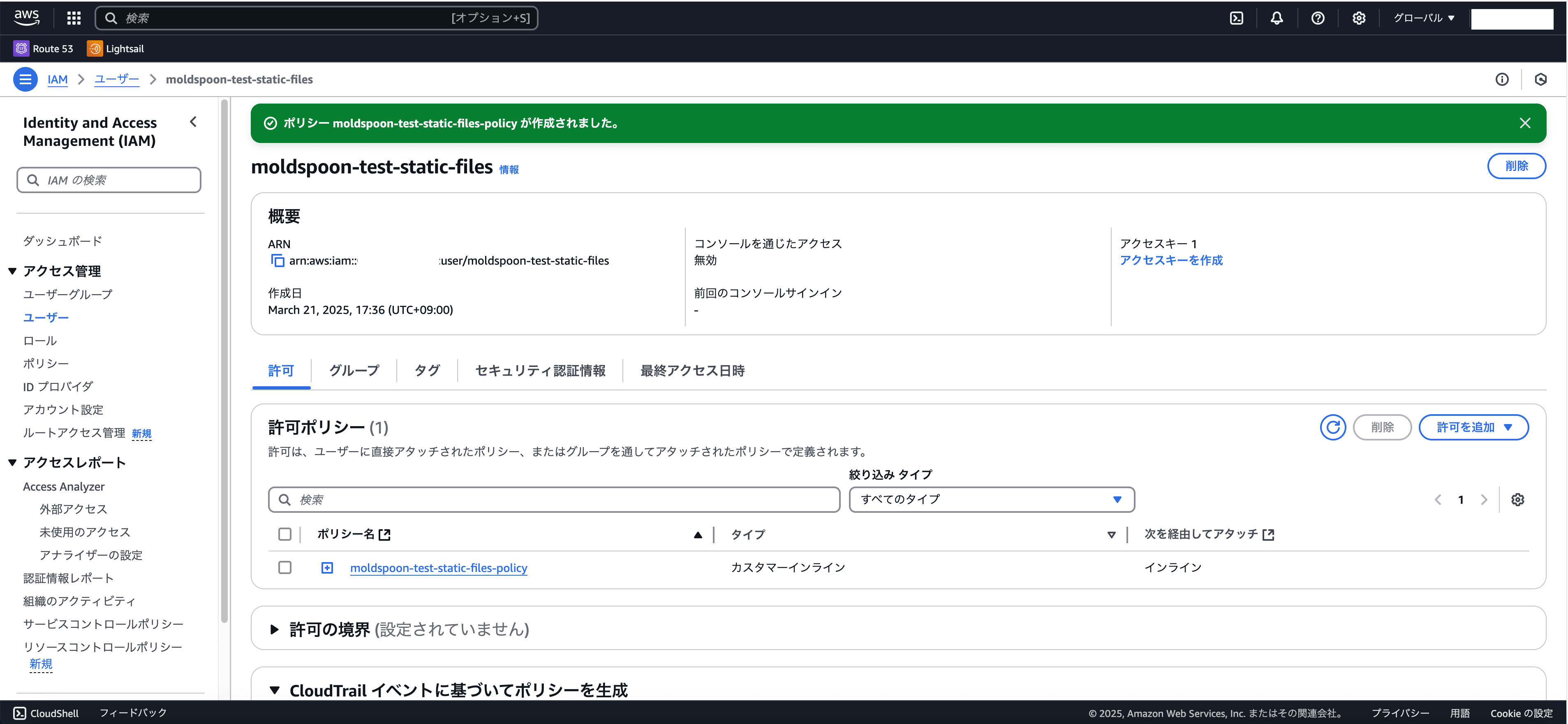Image resolution: width=1568 pixels, height=724 pixels.
Task: Open the info panel icon
Action: click(1502, 79)
